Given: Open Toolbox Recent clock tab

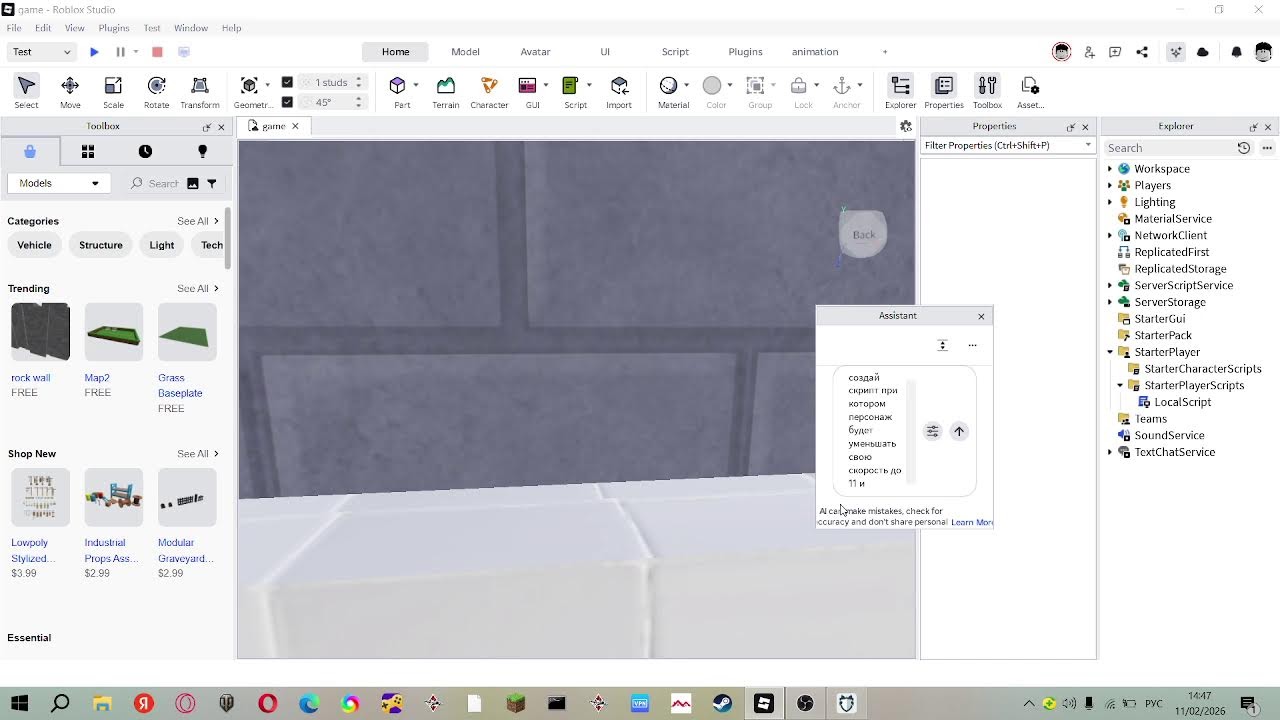Looking at the screenshot, I should pyautogui.click(x=145, y=151).
